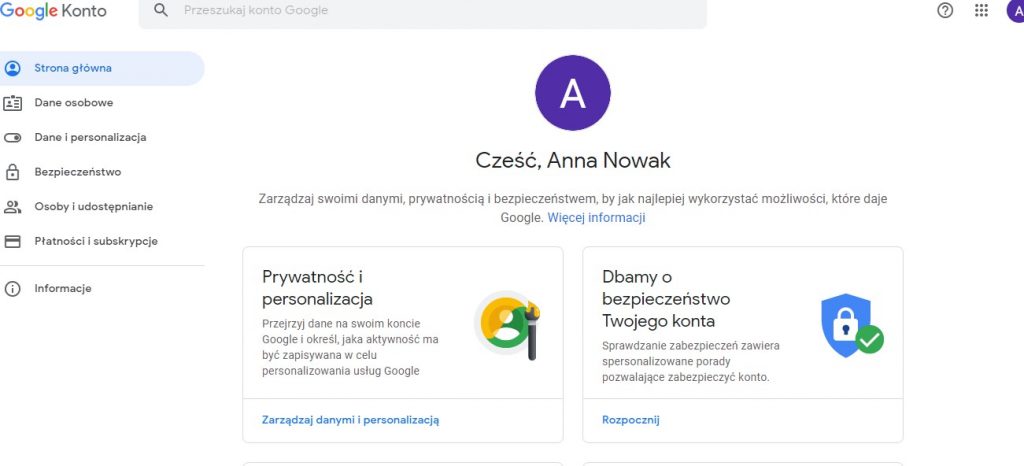Click the search magnifier icon
The image size is (1024, 466).
click(161, 11)
